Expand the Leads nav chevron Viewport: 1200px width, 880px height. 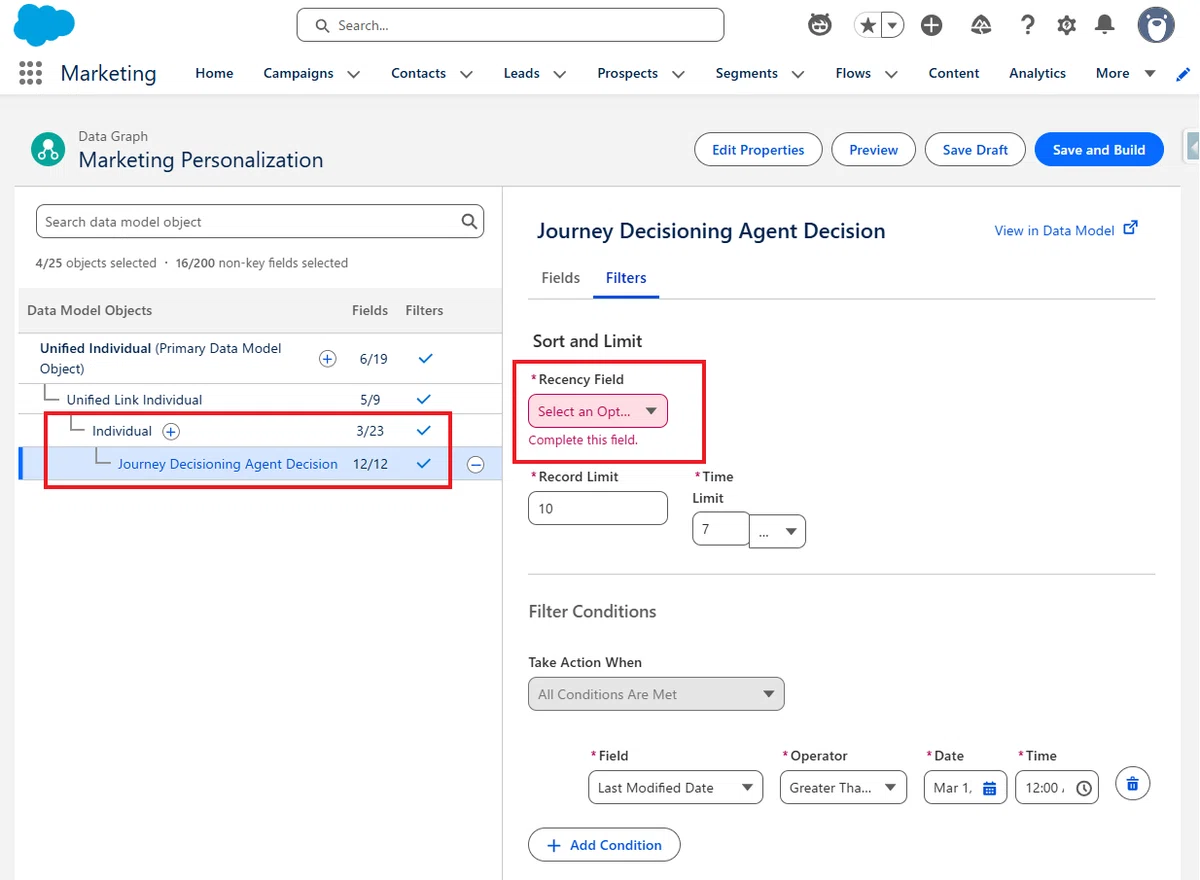[x=559, y=74]
